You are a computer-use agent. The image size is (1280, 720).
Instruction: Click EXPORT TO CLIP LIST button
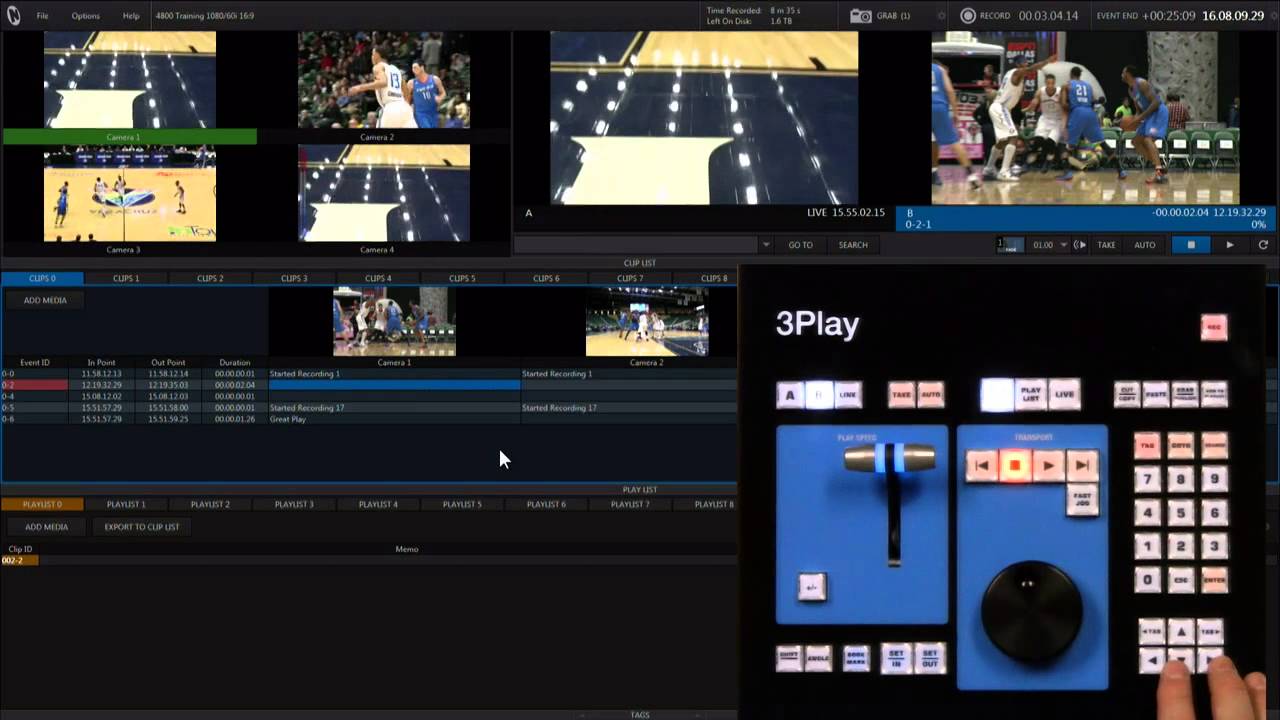click(142, 527)
